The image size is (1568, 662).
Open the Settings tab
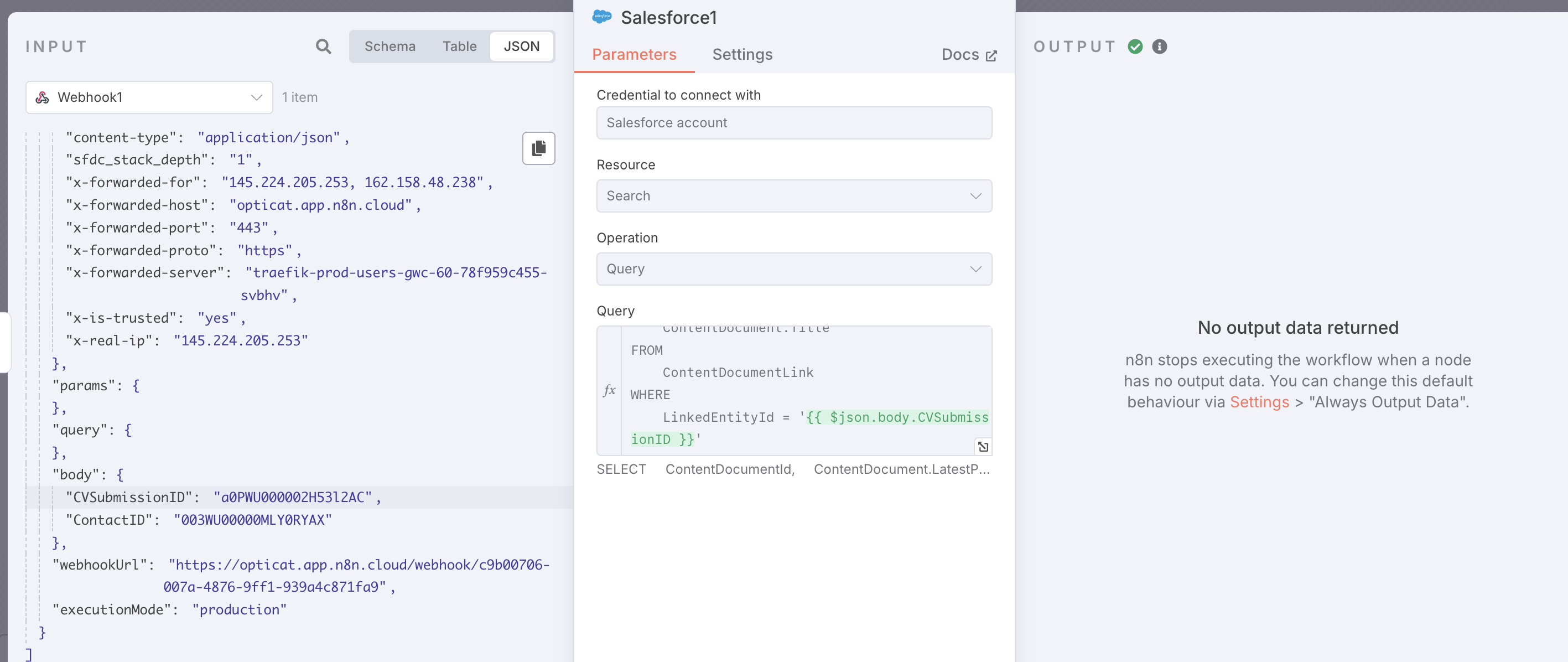tap(742, 55)
